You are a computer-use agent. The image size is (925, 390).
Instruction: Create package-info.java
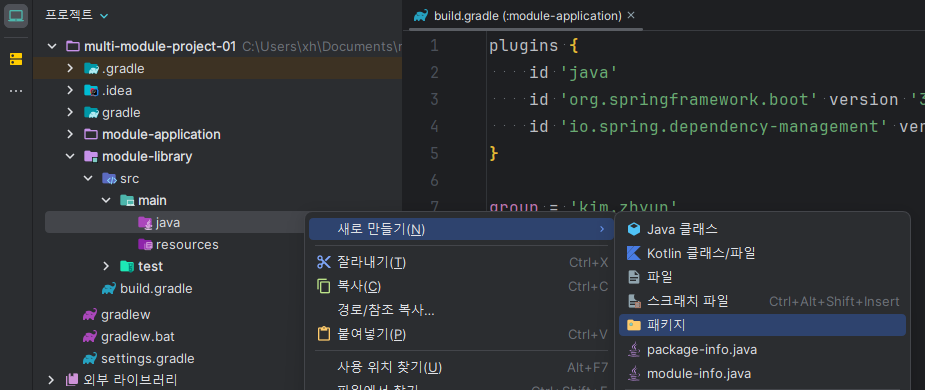(762, 349)
